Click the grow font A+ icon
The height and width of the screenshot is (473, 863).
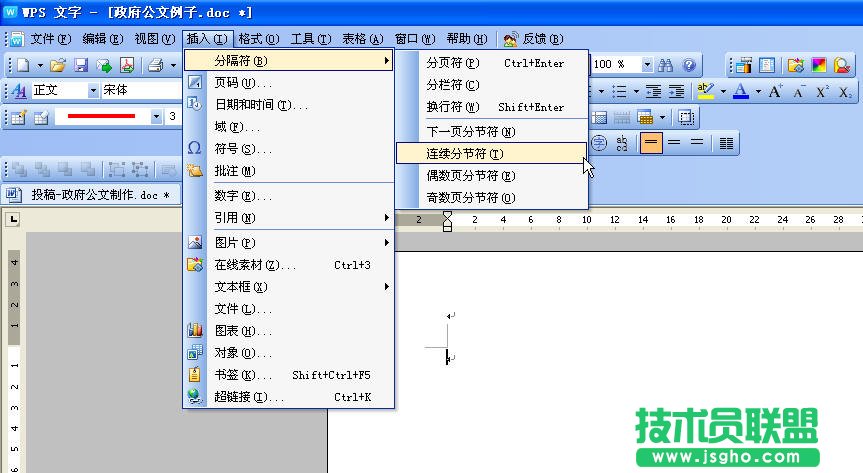[x=775, y=91]
